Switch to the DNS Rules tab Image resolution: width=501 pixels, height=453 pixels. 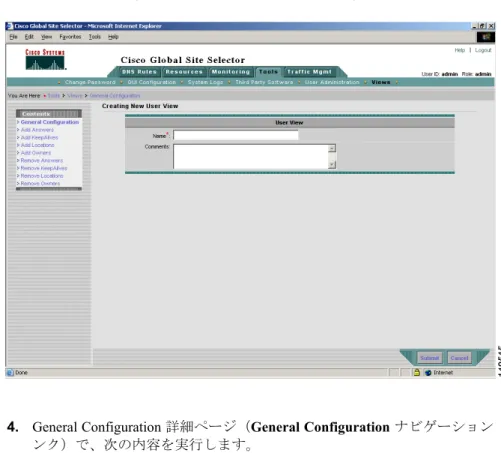(139, 72)
